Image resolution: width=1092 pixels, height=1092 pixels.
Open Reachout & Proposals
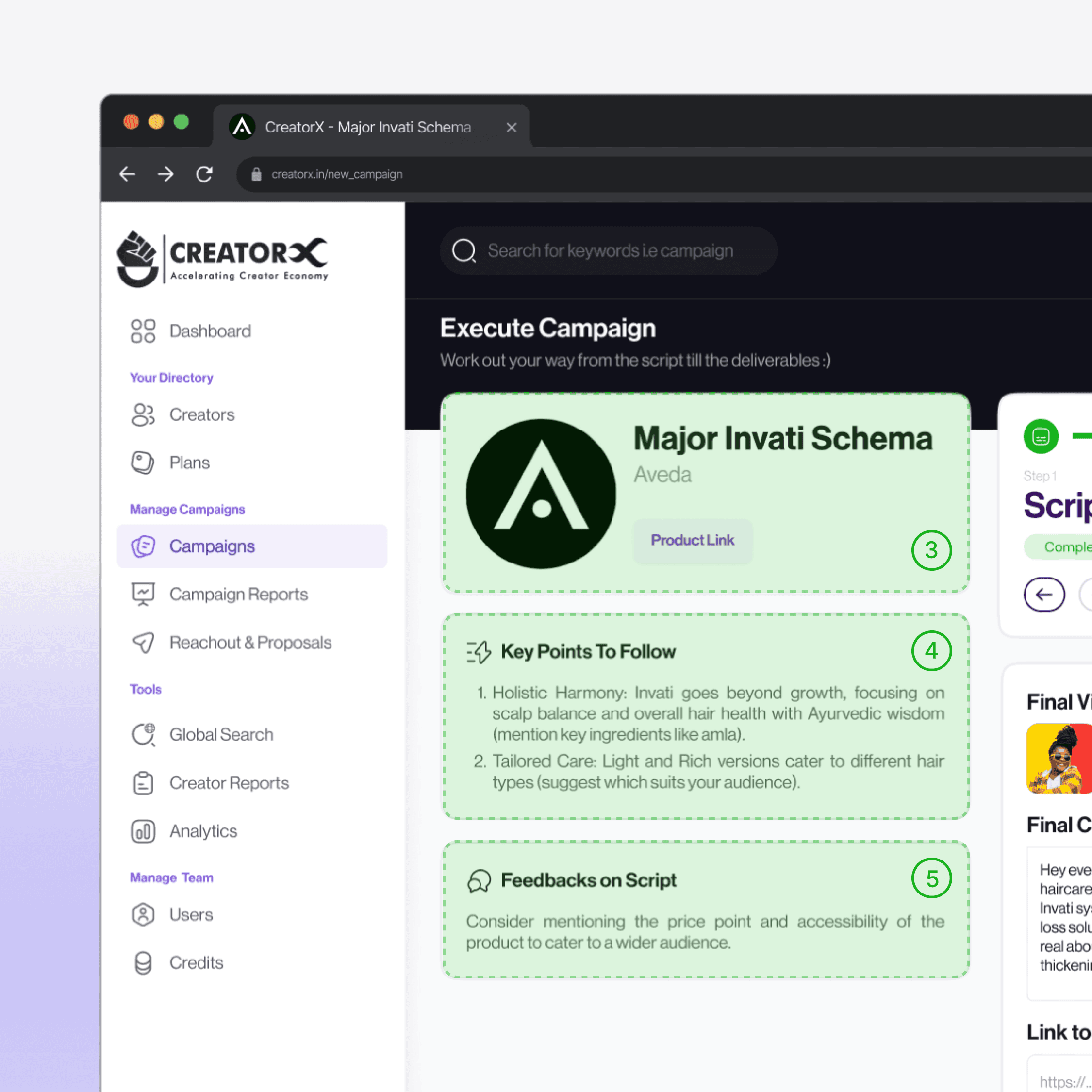click(x=251, y=642)
